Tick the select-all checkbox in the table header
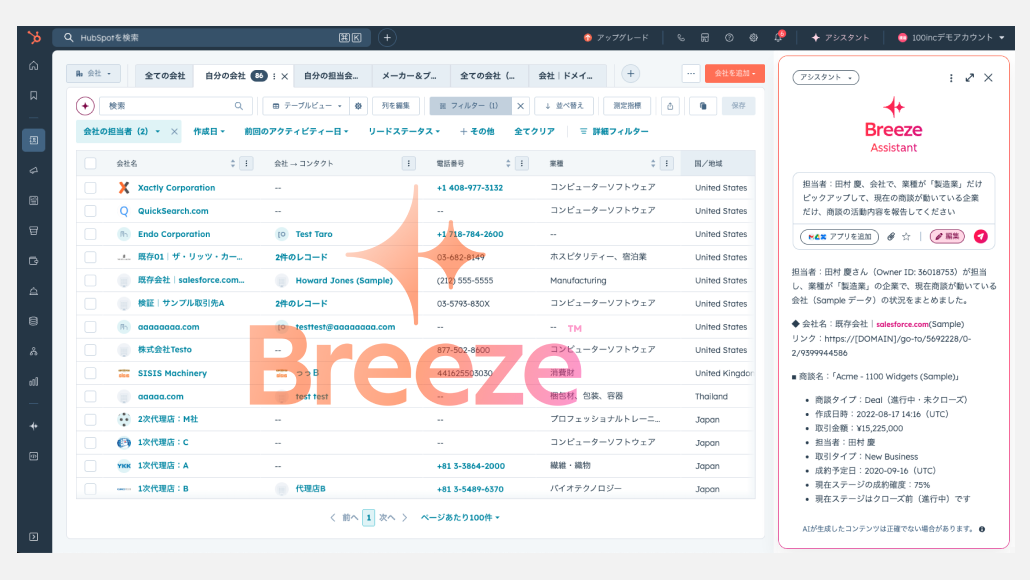Viewport: 1030px width, 580px height. 91,163
